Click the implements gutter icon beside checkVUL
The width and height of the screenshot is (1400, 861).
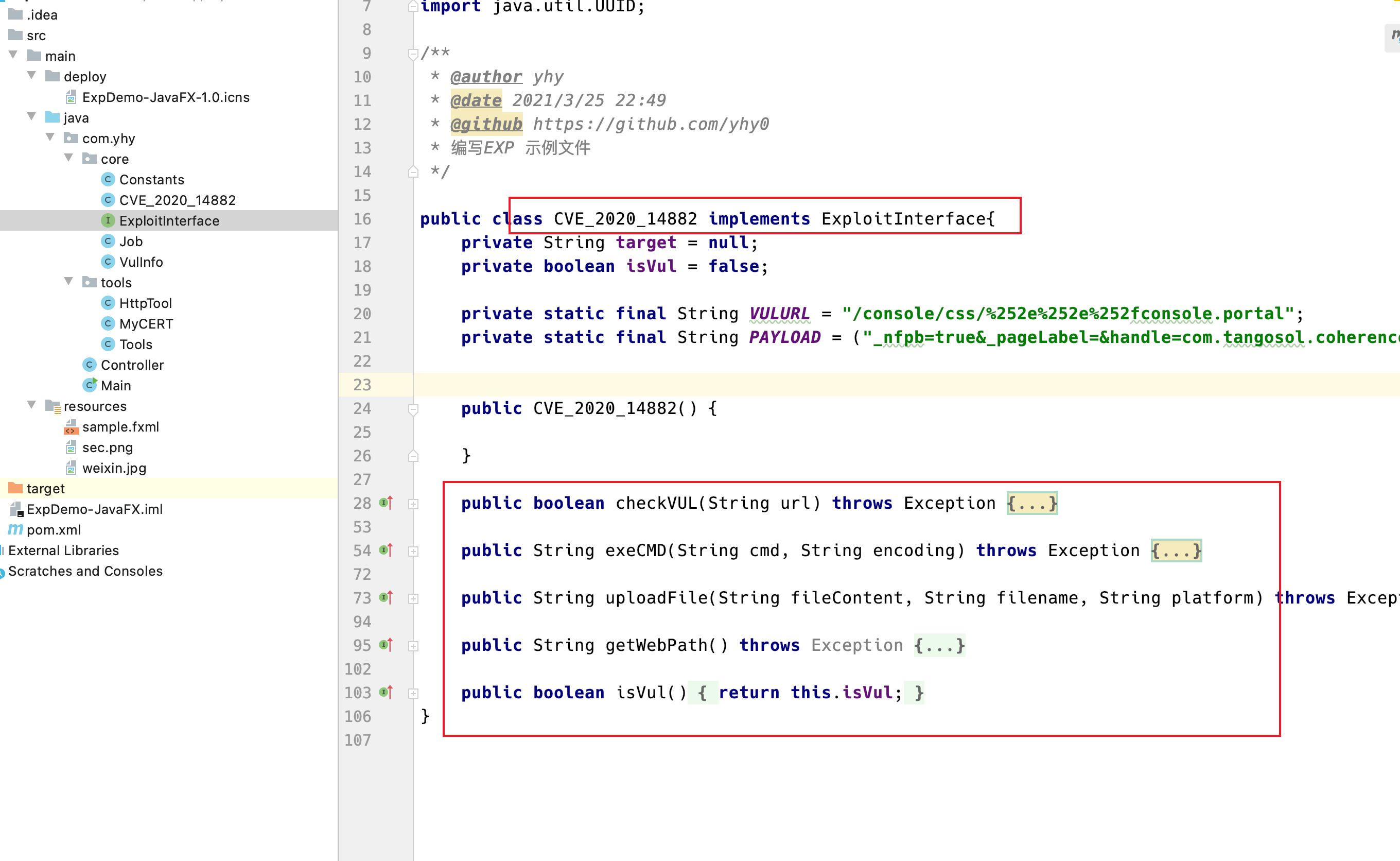click(x=387, y=503)
